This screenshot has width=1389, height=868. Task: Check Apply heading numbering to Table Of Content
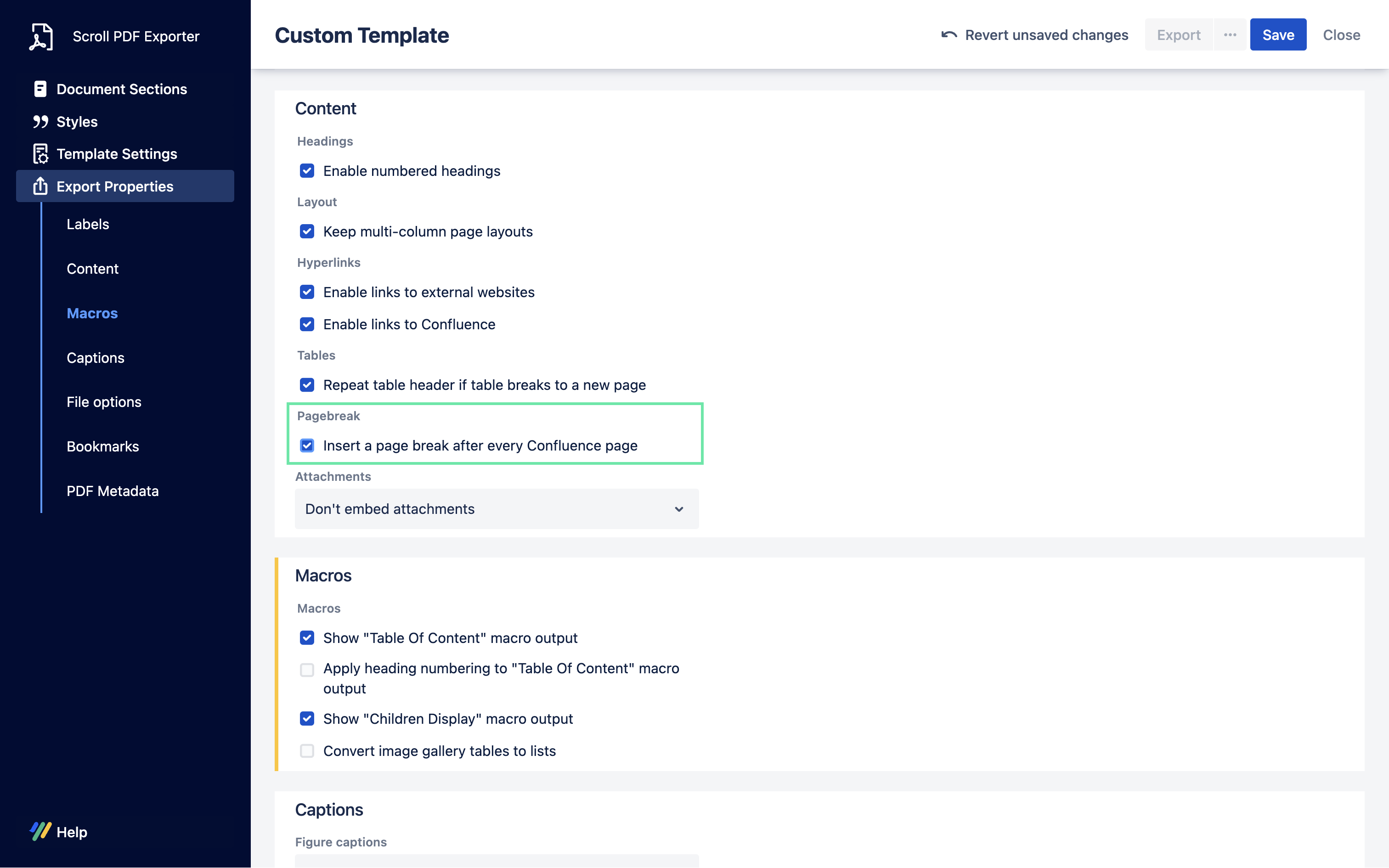pyautogui.click(x=307, y=670)
